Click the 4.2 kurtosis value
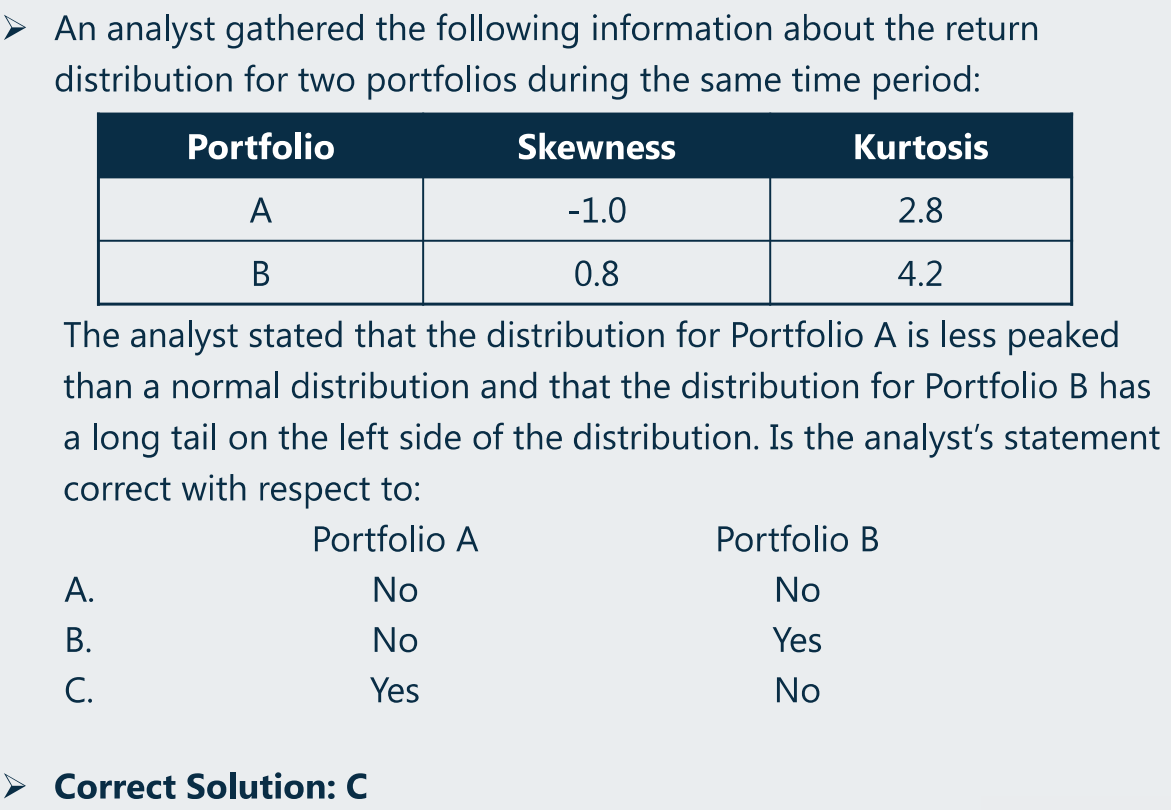Image resolution: width=1171 pixels, height=810 pixels. (x=921, y=273)
